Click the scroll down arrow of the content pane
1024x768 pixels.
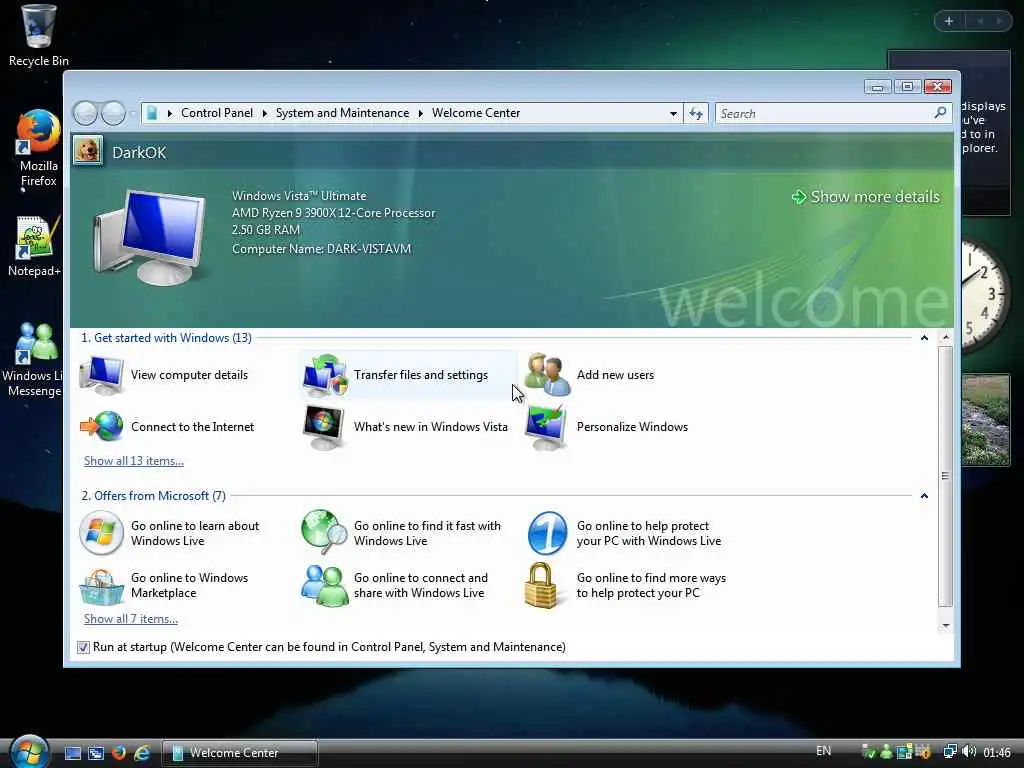click(945, 626)
